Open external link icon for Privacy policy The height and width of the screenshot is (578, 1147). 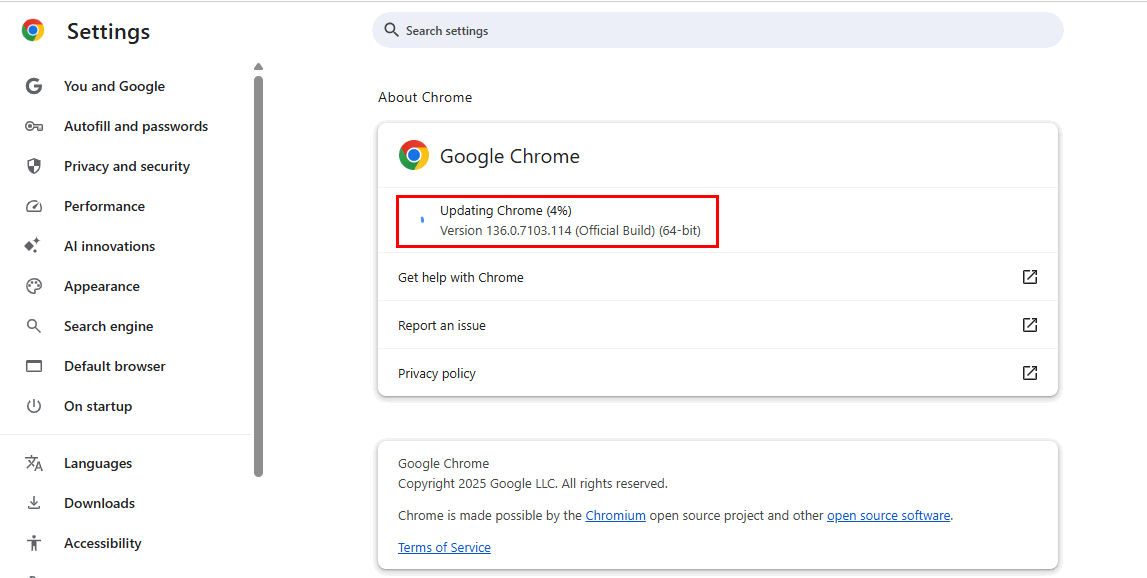(x=1029, y=373)
